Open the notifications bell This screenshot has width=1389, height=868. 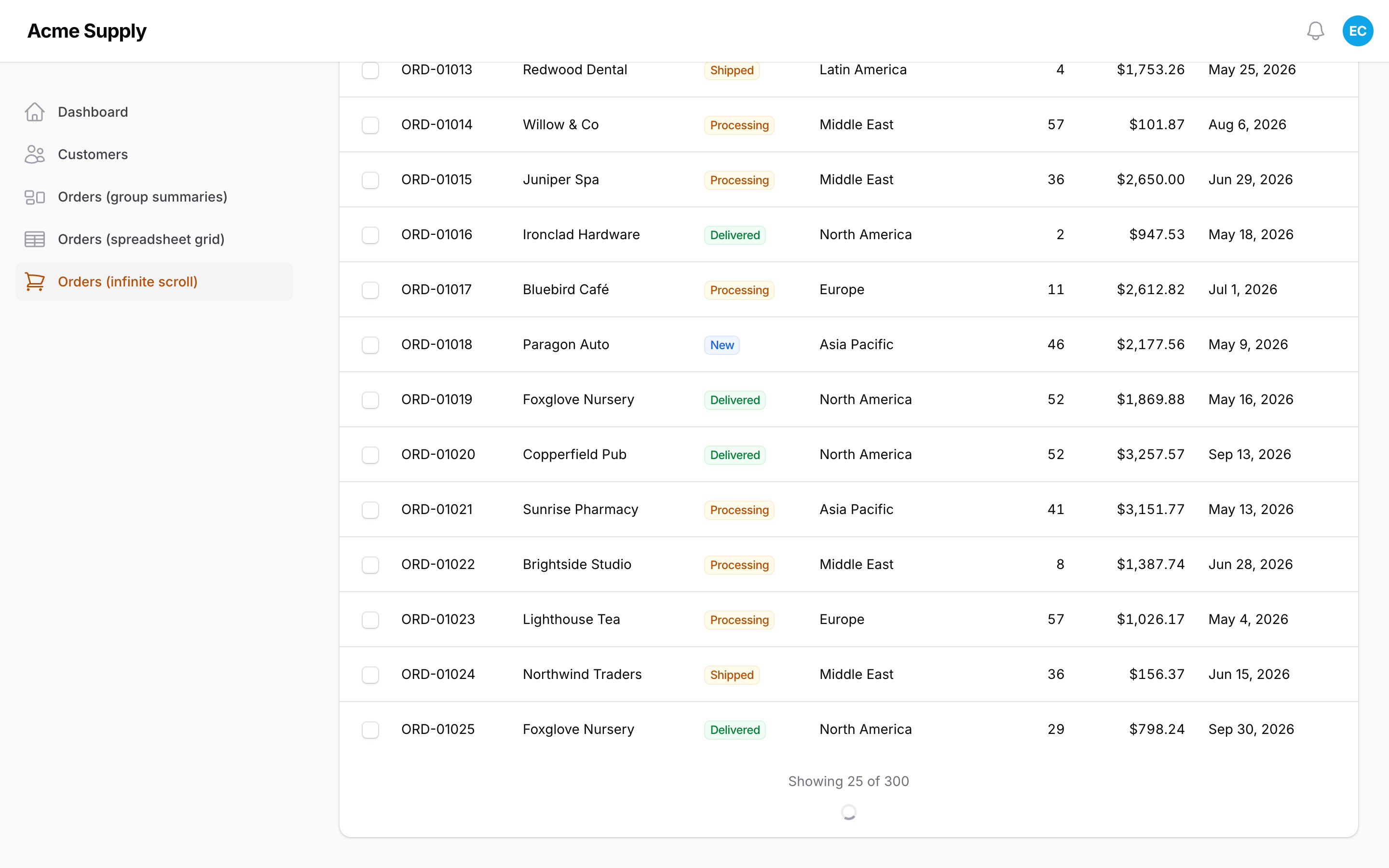pos(1315,31)
